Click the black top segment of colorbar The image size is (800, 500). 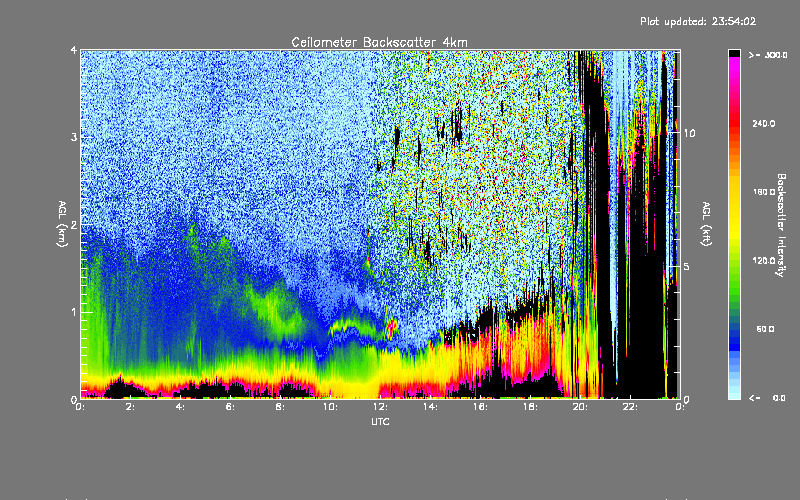tap(734, 53)
